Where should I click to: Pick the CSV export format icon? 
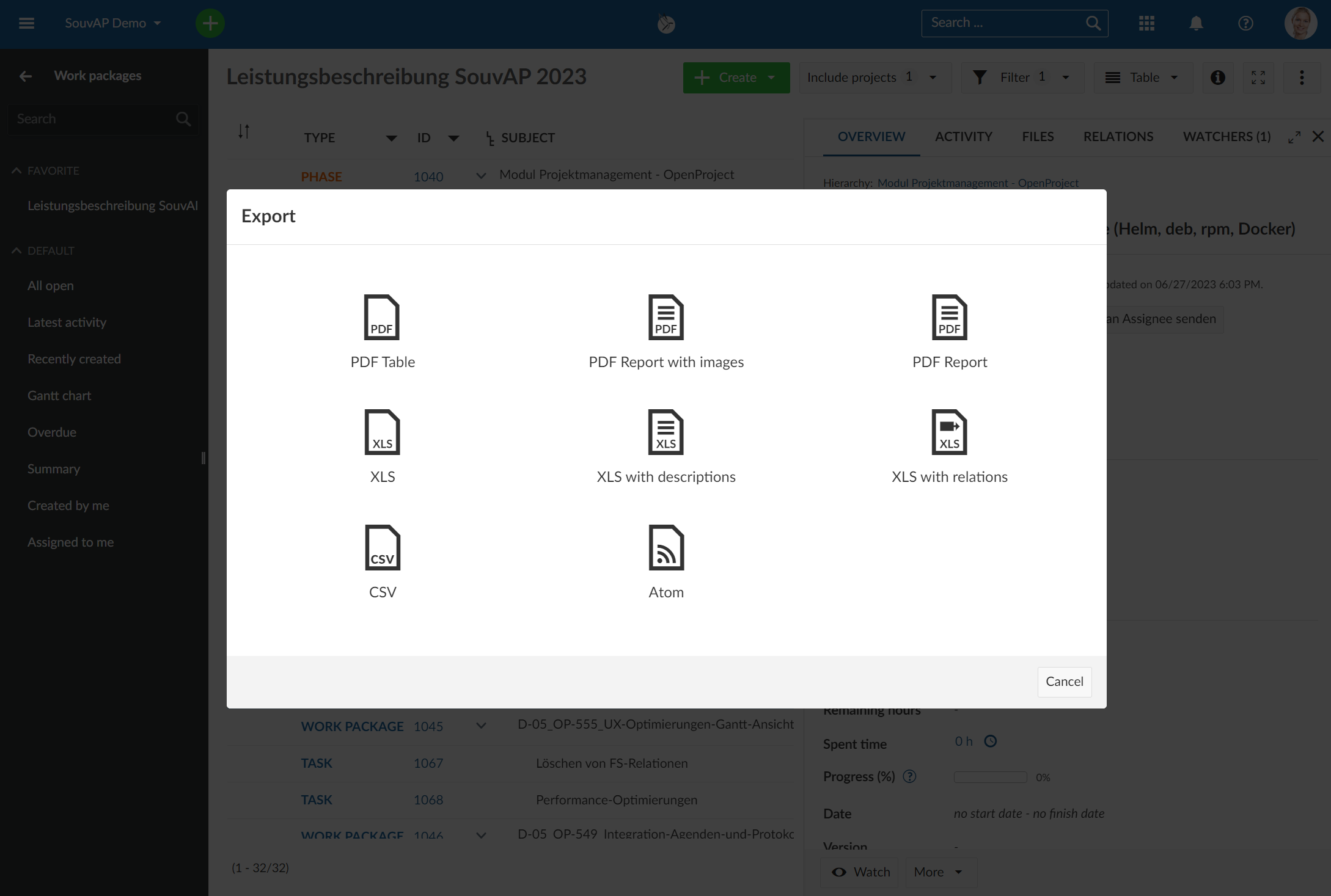point(383,547)
